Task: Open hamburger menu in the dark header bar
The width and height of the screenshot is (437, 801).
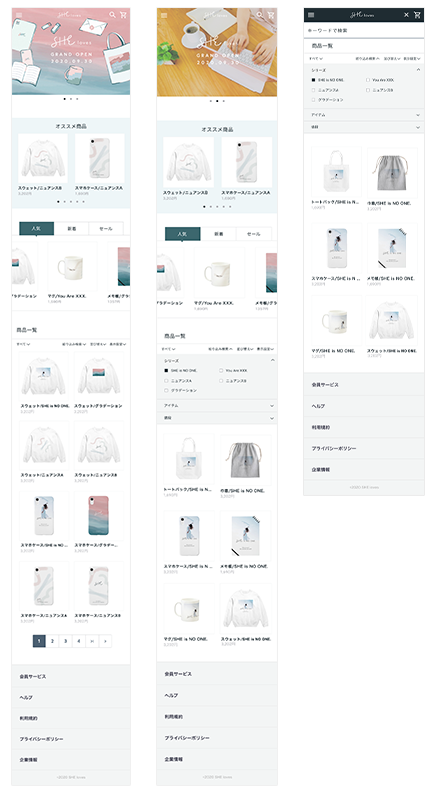Action: (x=311, y=15)
